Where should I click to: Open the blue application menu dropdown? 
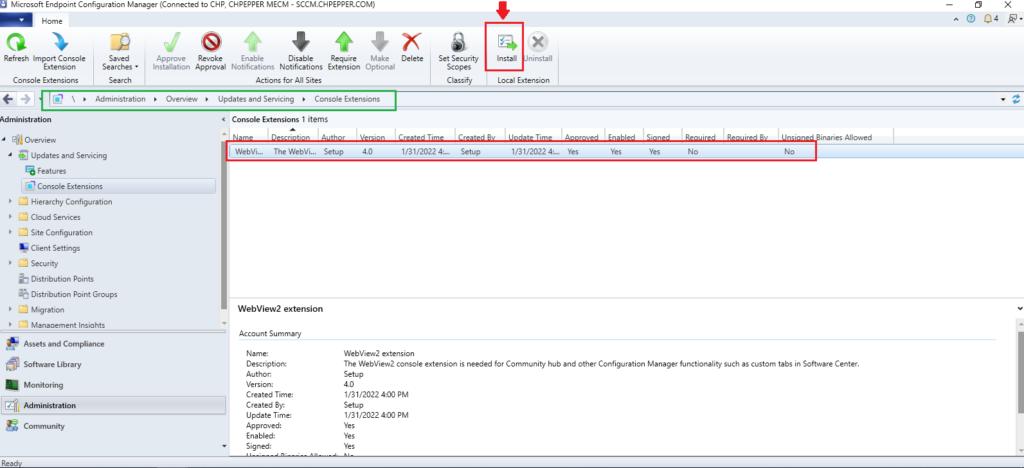pyautogui.click(x=16, y=20)
